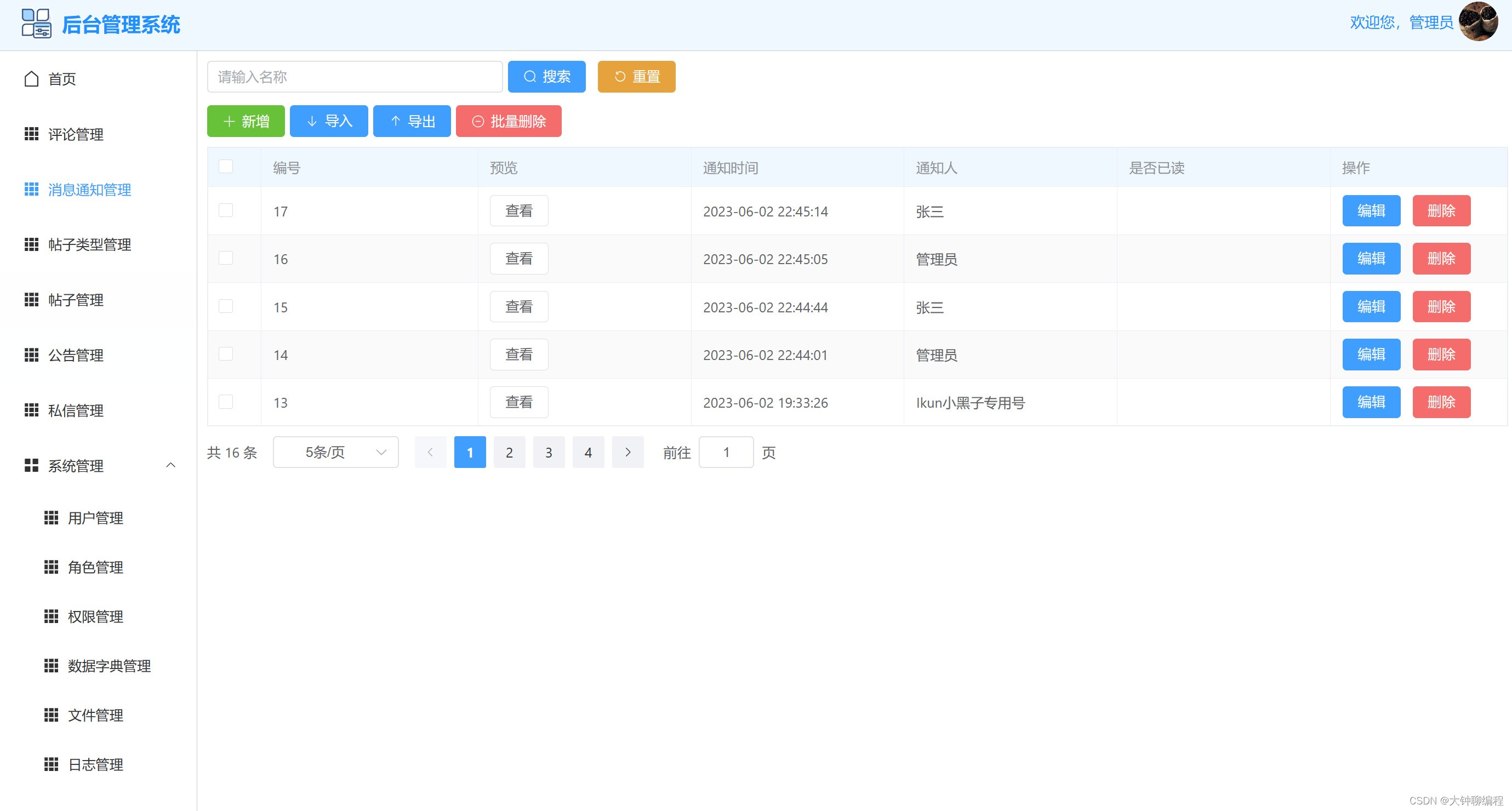Delete the row 15 notification

(x=1441, y=307)
